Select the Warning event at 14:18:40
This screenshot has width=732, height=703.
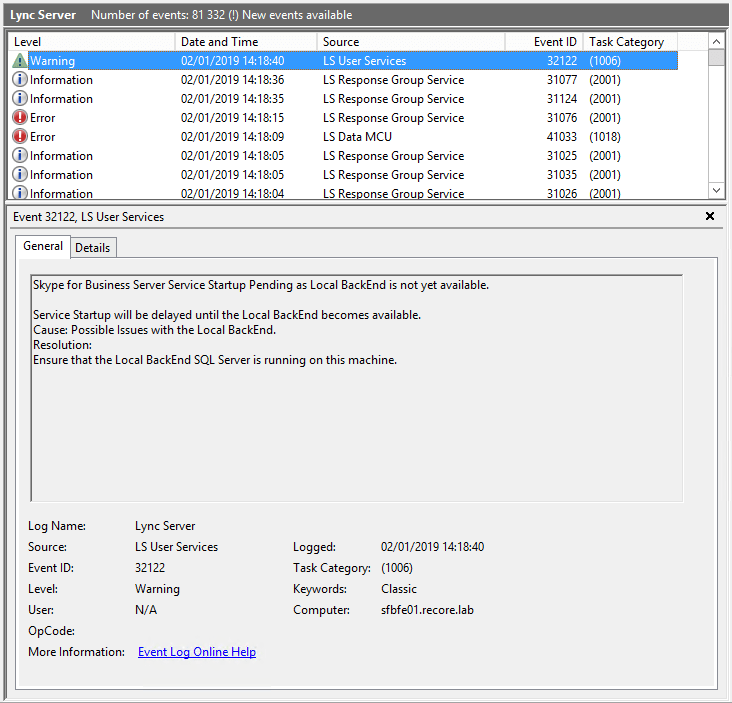click(x=343, y=61)
